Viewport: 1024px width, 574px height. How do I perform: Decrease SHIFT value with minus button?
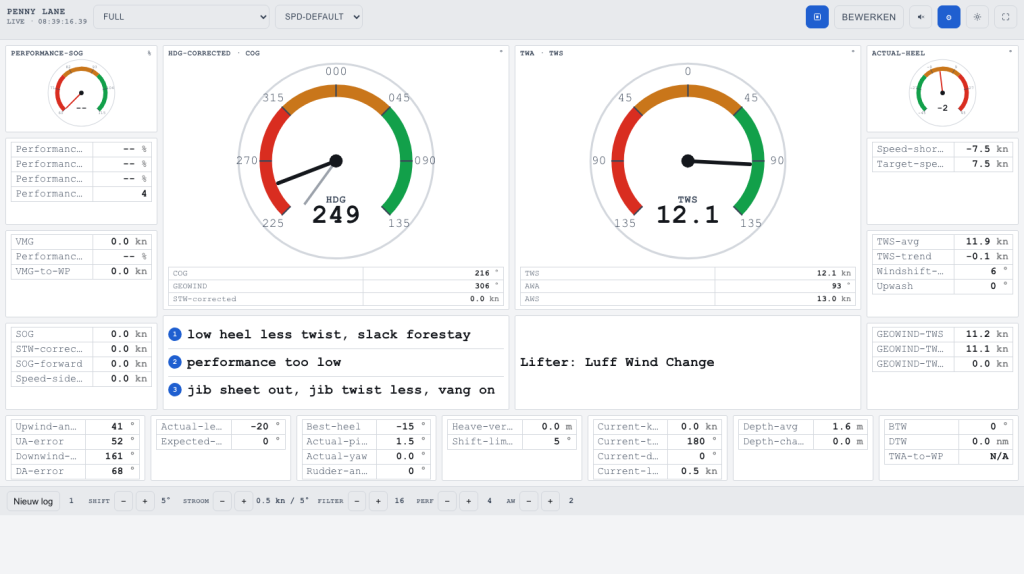pos(123,501)
